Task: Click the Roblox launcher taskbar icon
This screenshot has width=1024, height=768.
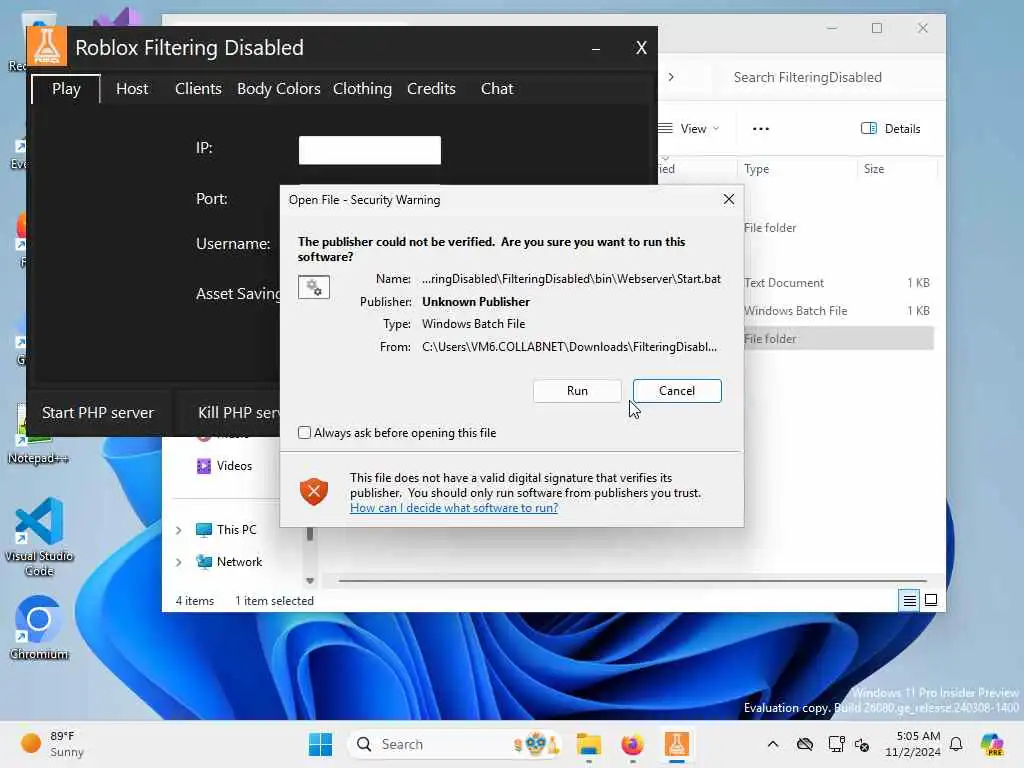Action: [x=677, y=744]
